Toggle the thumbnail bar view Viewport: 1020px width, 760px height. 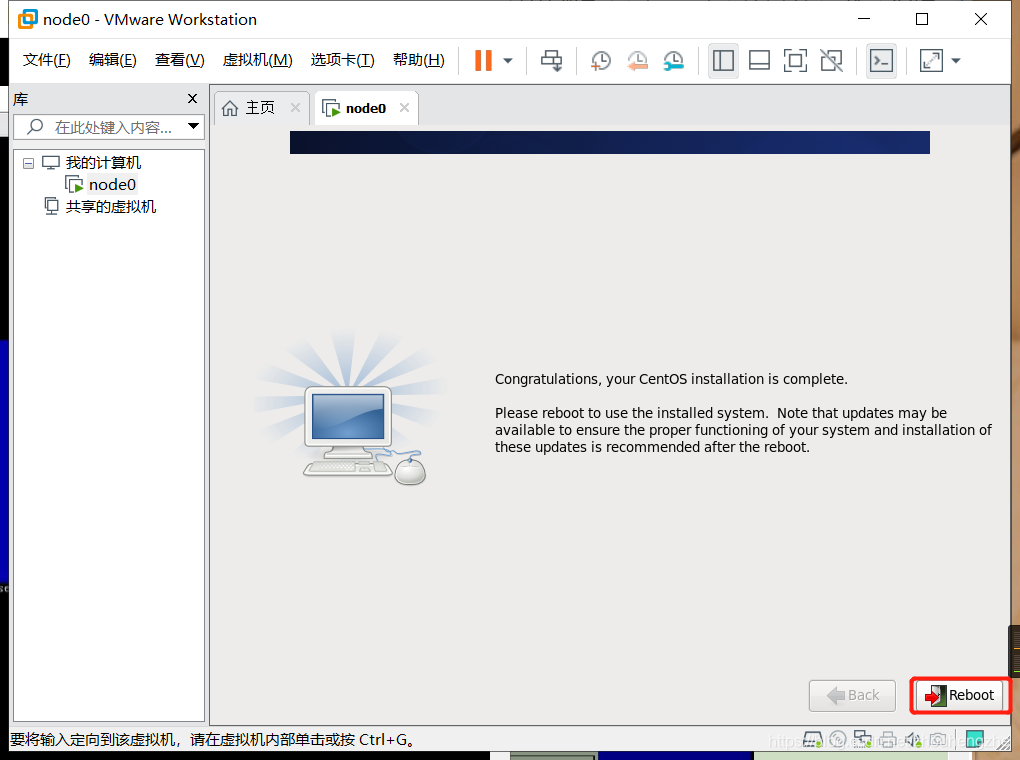(x=759, y=61)
